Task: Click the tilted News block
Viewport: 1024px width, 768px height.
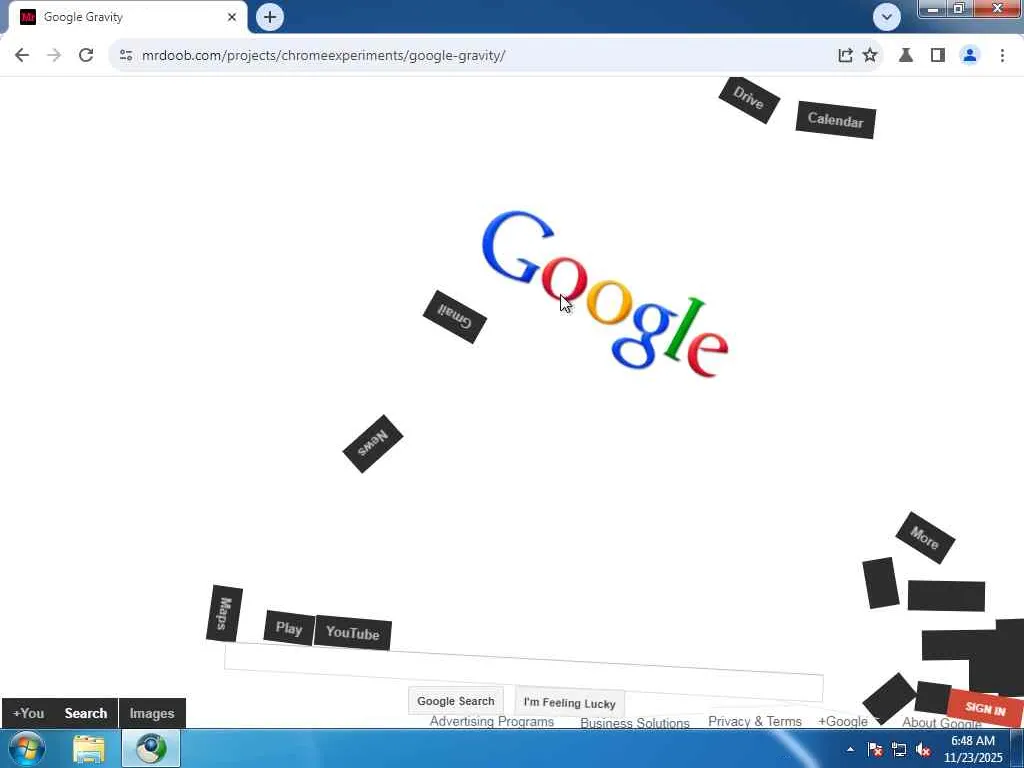Action: tap(373, 443)
